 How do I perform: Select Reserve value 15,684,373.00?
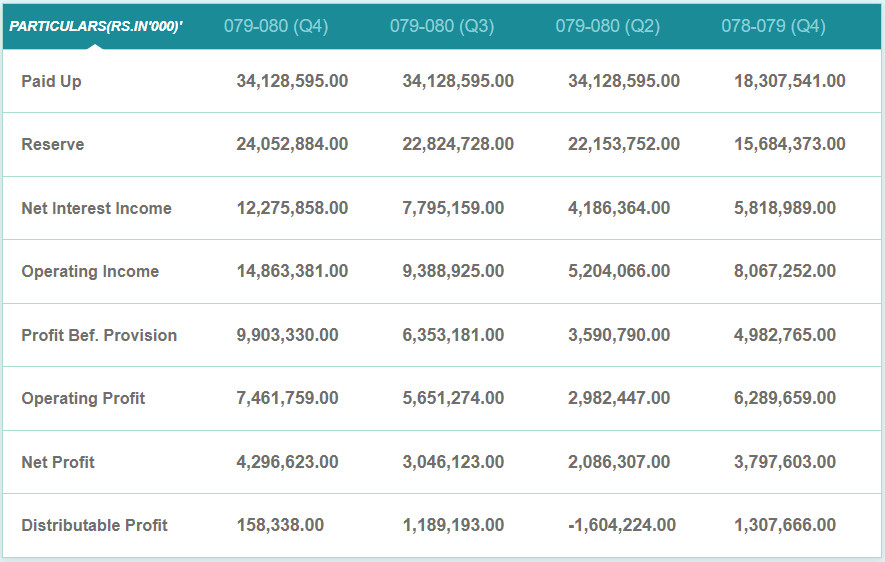(x=790, y=144)
